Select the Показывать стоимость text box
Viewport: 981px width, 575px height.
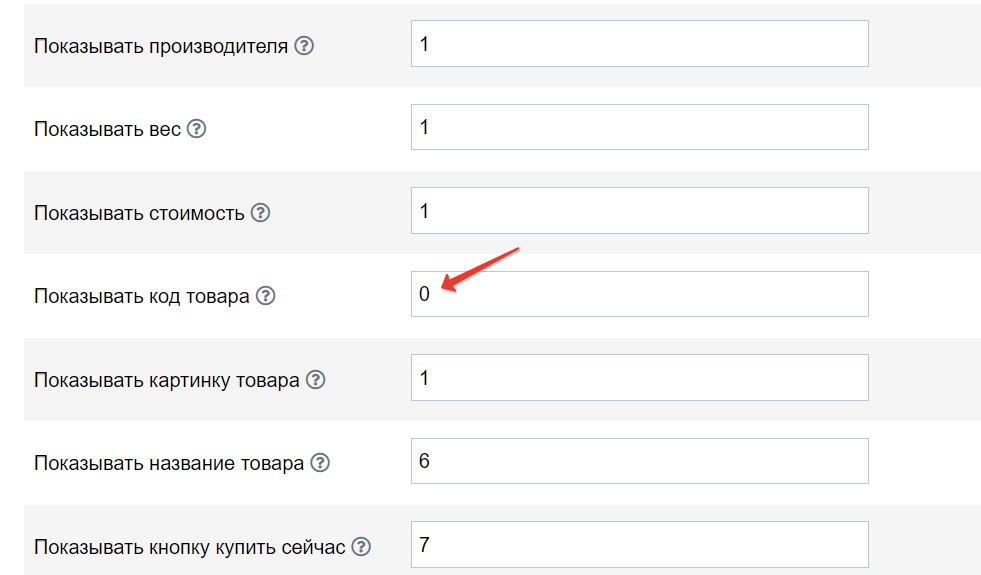pos(639,211)
